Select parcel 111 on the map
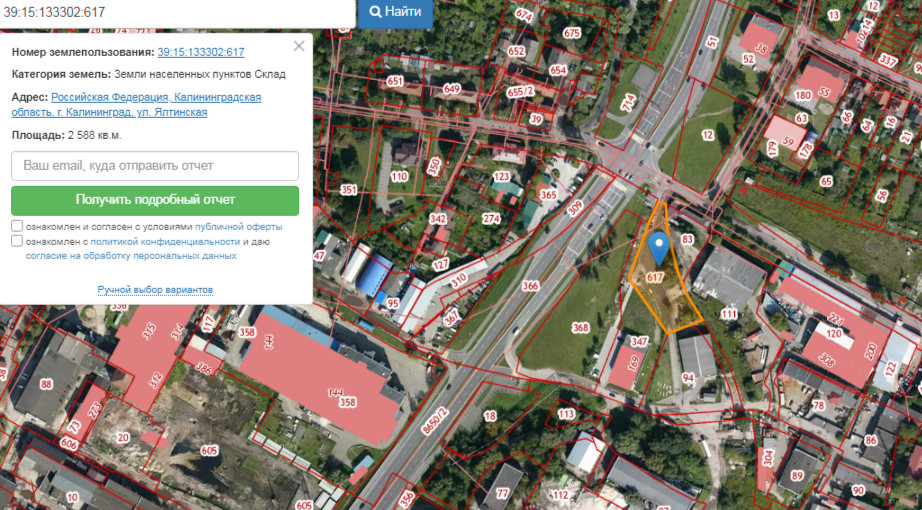The height and width of the screenshot is (510, 922). (x=729, y=314)
